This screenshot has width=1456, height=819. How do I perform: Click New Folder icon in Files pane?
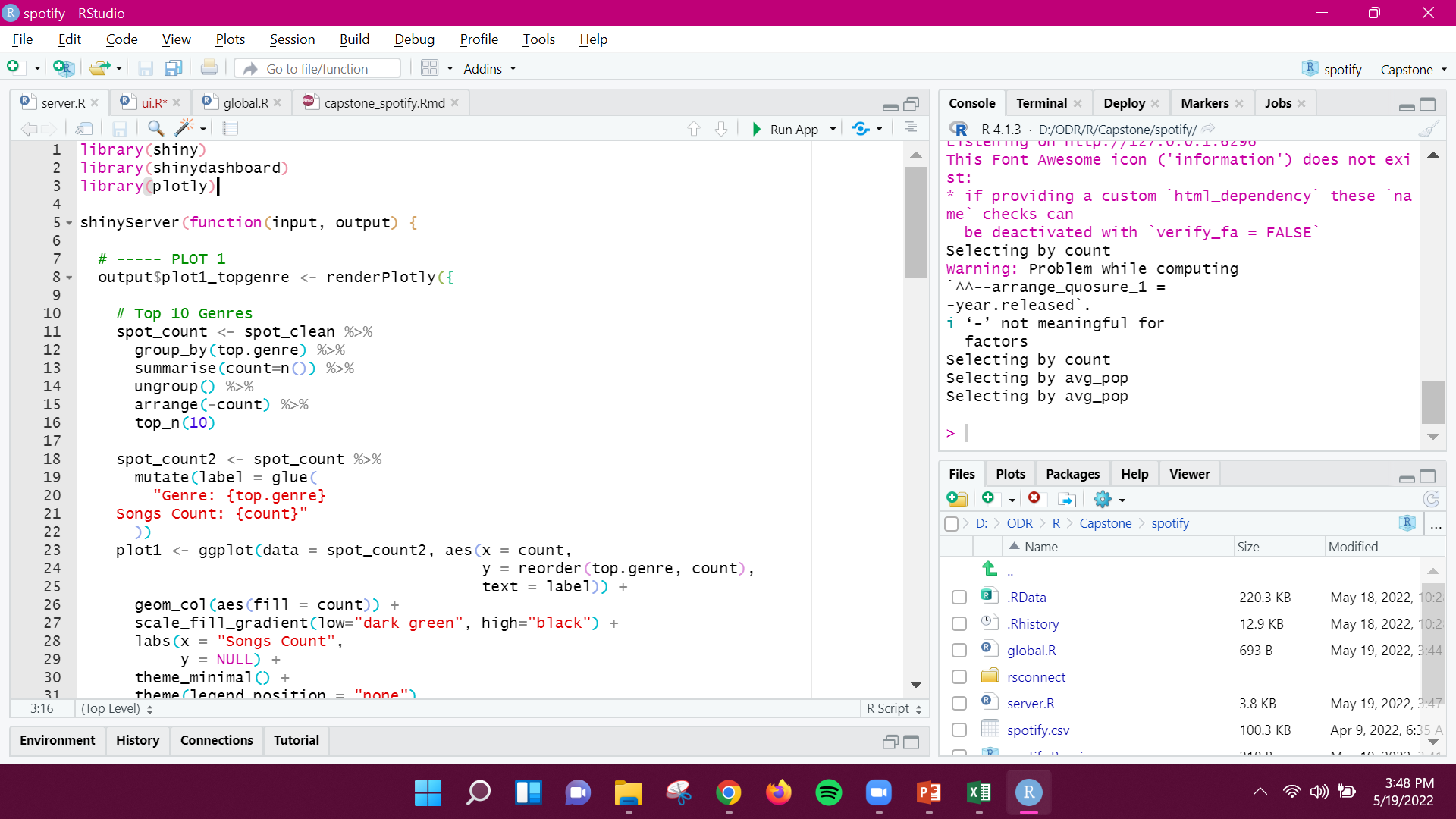(957, 499)
